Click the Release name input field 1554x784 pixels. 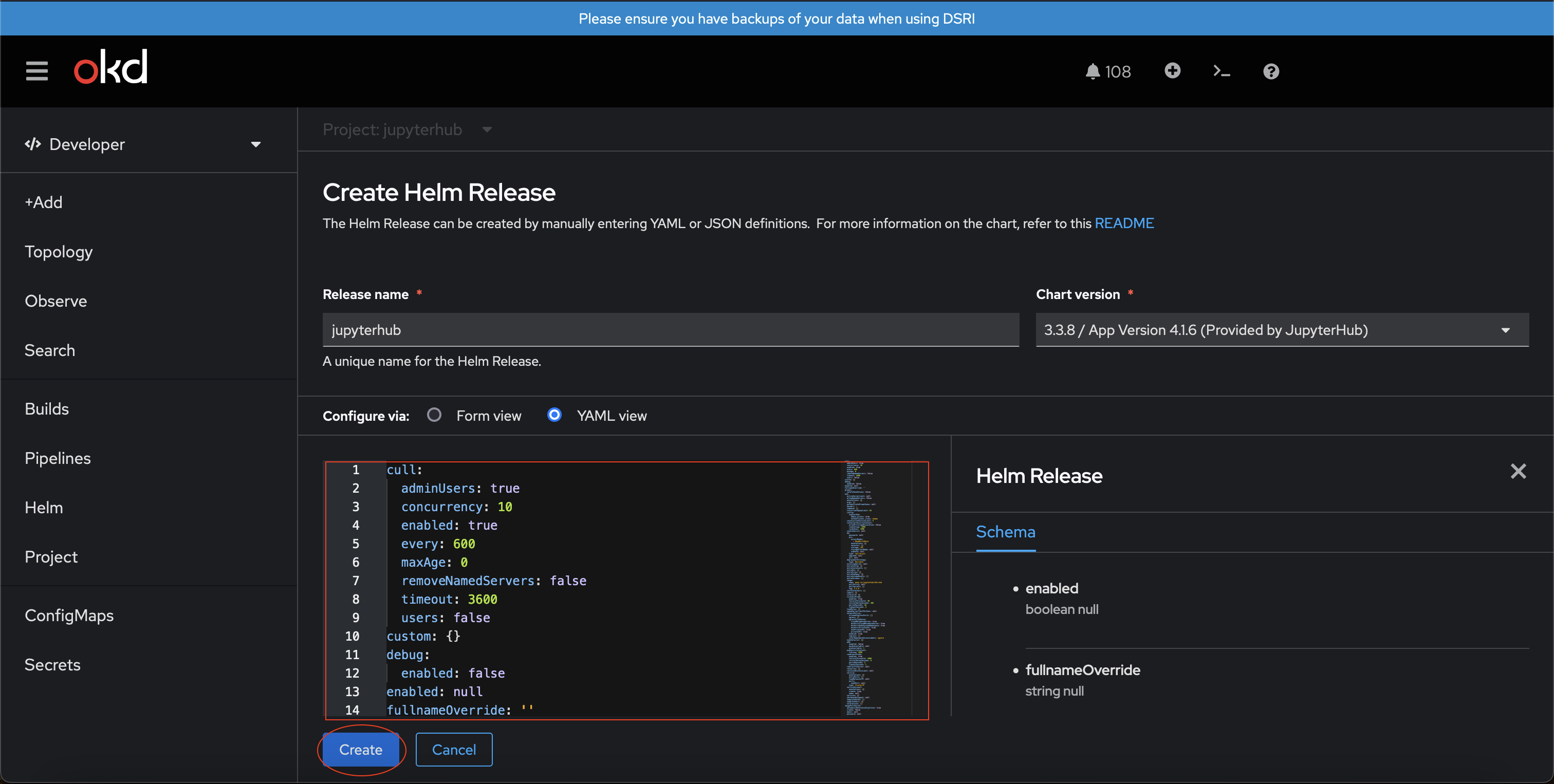click(x=671, y=330)
